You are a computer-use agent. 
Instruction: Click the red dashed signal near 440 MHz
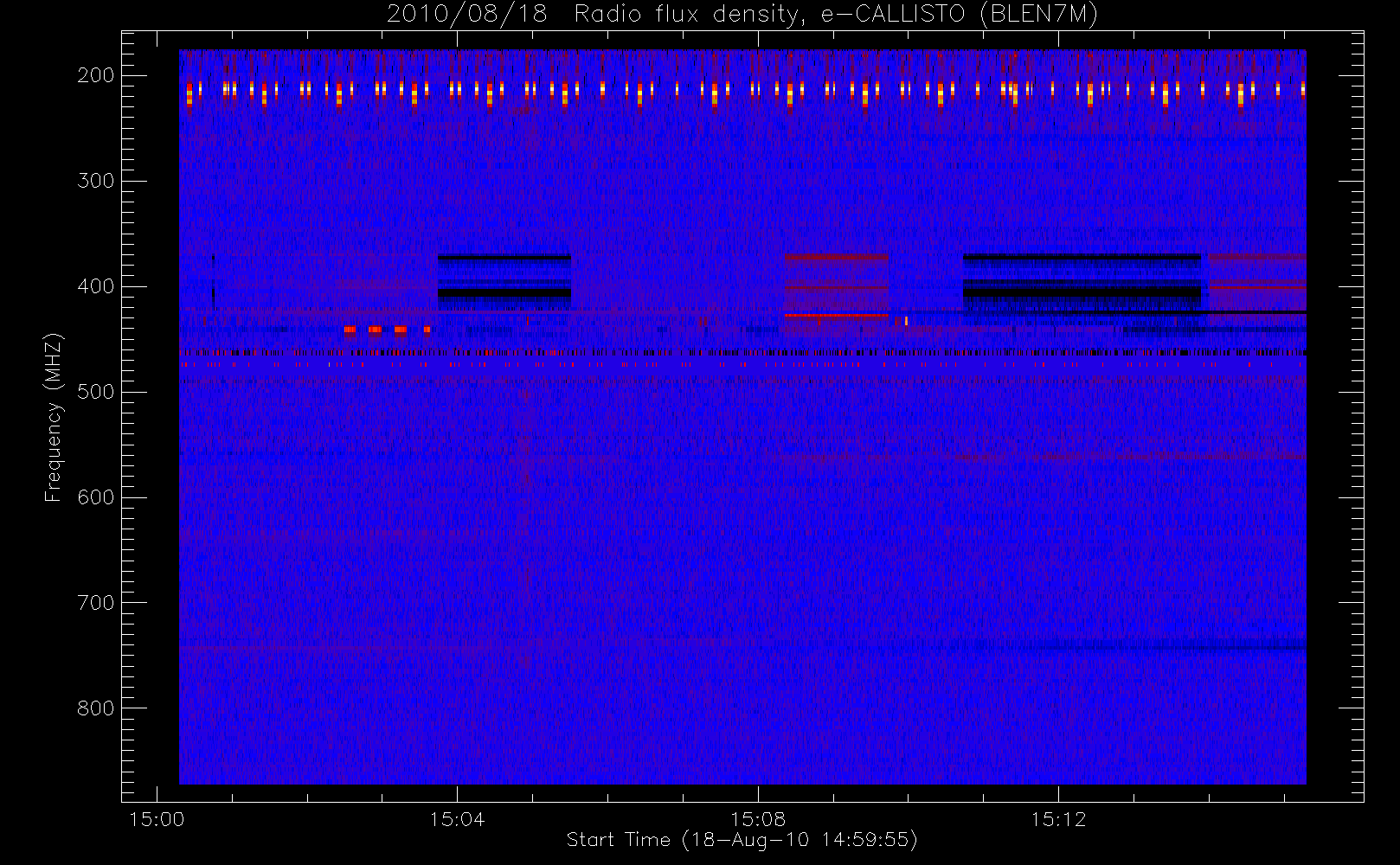(x=387, y=330)
